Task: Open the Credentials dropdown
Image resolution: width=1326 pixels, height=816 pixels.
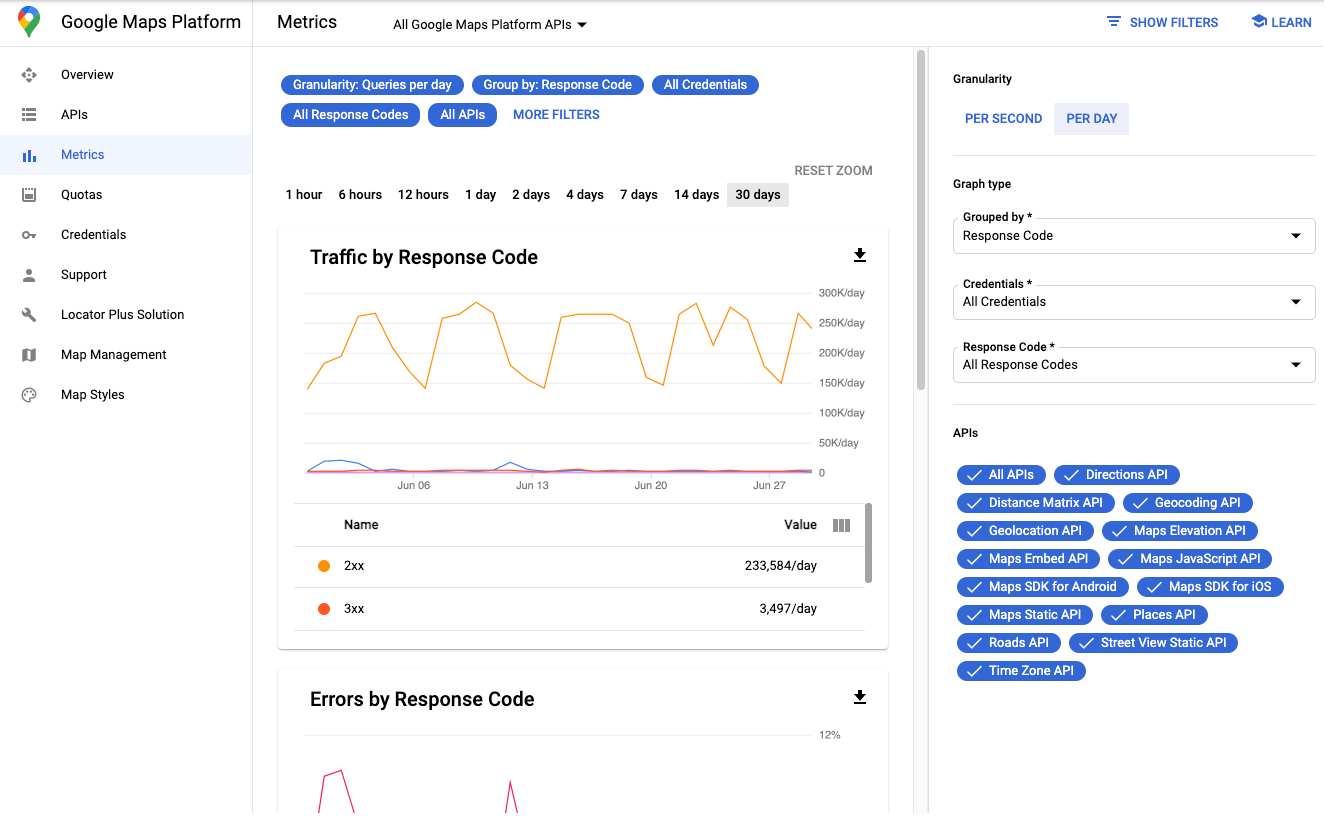Action: coord(1134,302)
